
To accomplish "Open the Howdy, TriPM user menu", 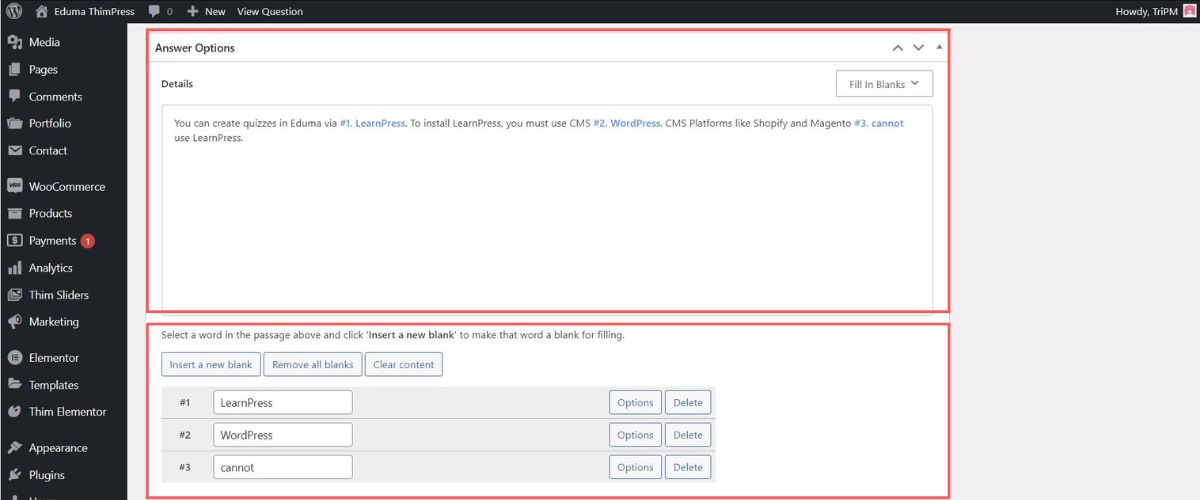I will pos(1155,11).
